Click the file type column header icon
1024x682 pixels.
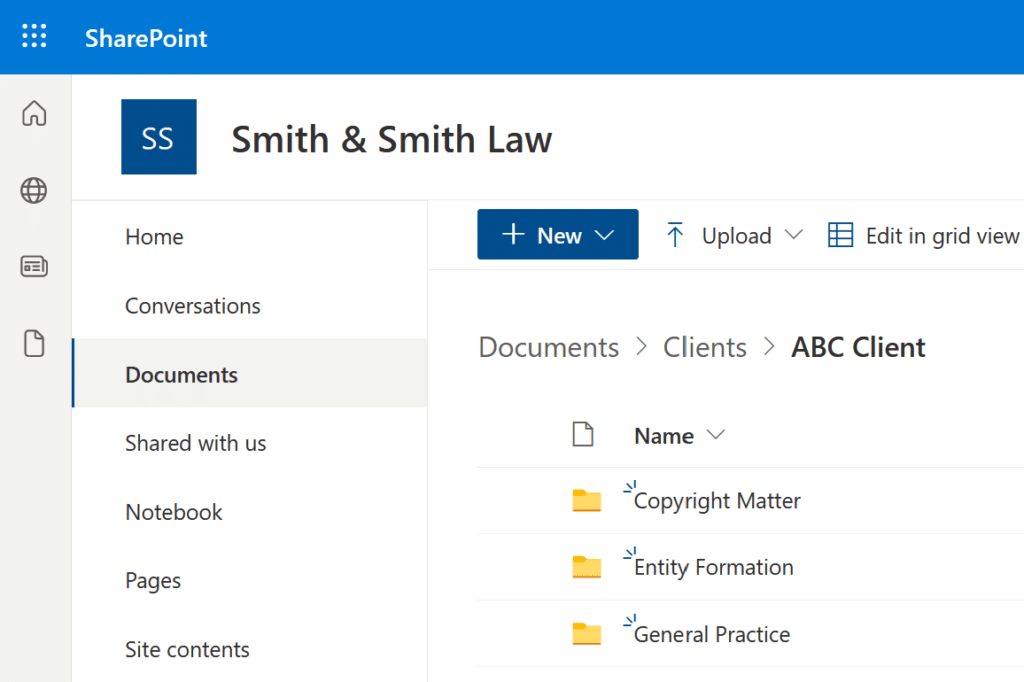[583, 435]
